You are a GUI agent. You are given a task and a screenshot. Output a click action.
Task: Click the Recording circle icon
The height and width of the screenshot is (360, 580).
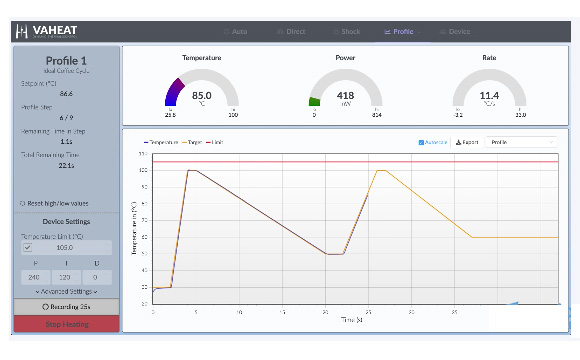pyautogui.click(x=45, y=307)
